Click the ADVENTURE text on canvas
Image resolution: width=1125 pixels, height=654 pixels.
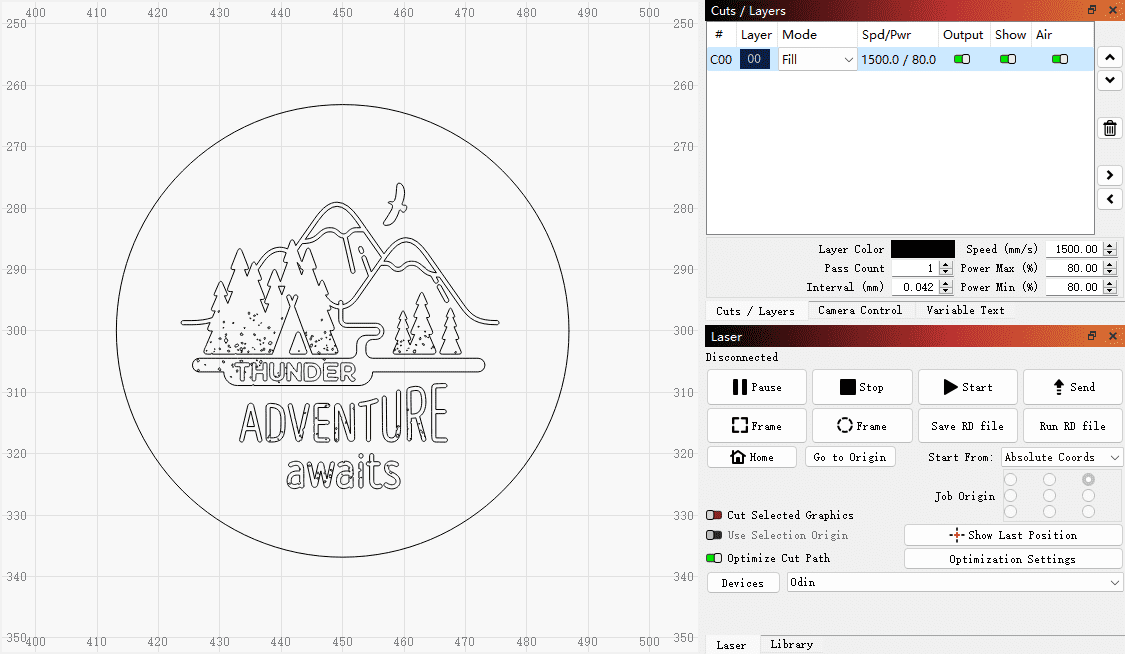[344, 416]
